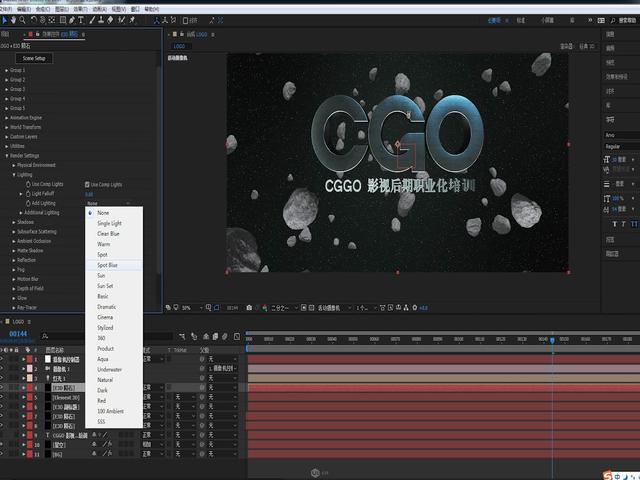Choose Dramatic lighting preset
Image resolution: width=640 pixels, height=480 pixels.
pyautogui.click(x=114, y=307)
